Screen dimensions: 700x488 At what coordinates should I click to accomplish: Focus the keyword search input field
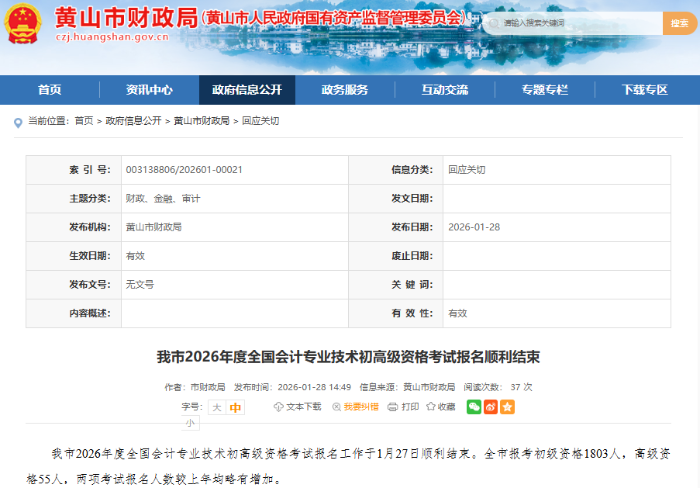point(573,23)
